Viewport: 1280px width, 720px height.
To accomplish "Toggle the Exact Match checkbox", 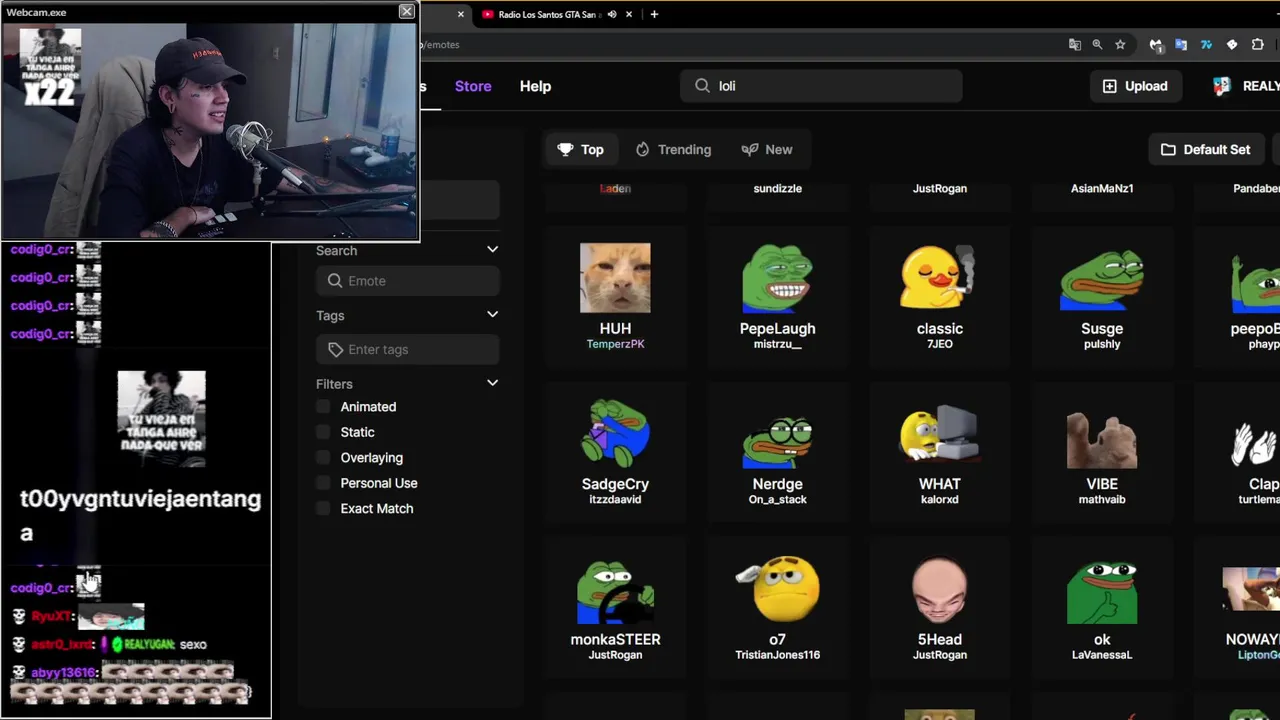I will pos(323,508).
